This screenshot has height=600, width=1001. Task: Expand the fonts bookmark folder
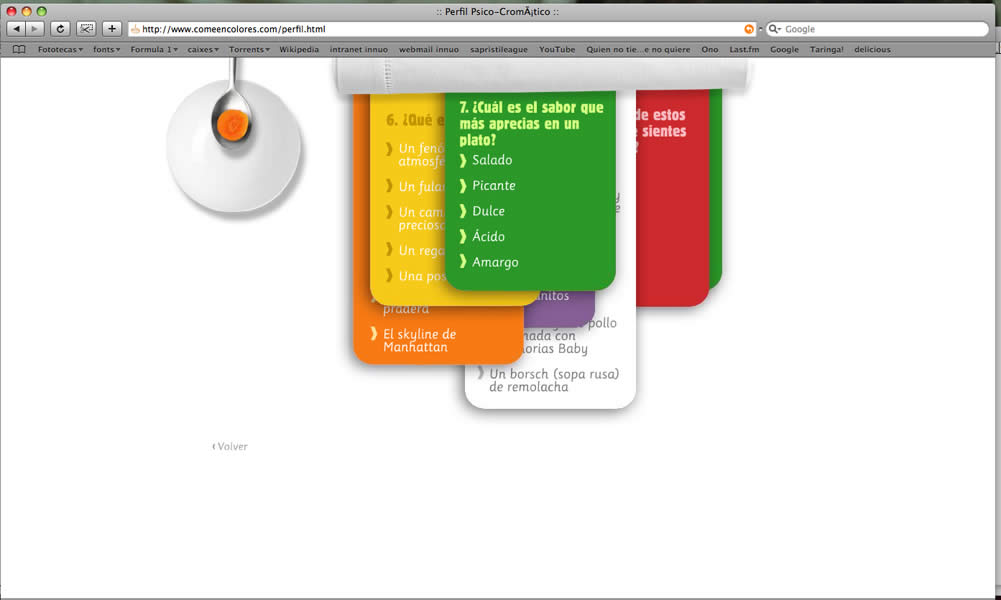click(x=107, y=49)
